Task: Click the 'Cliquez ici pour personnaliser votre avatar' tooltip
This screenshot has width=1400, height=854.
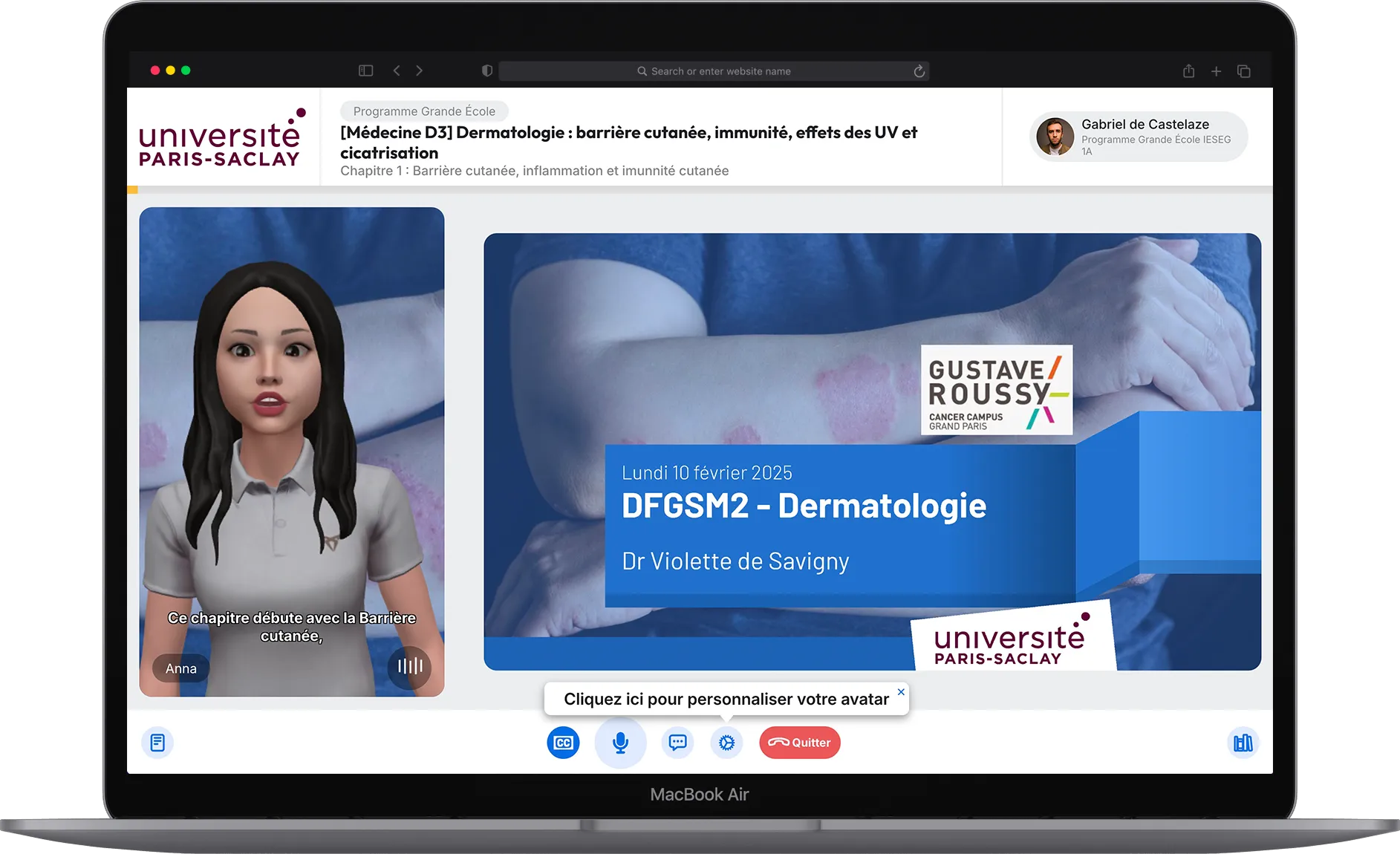Action: (x=726, y=699)
